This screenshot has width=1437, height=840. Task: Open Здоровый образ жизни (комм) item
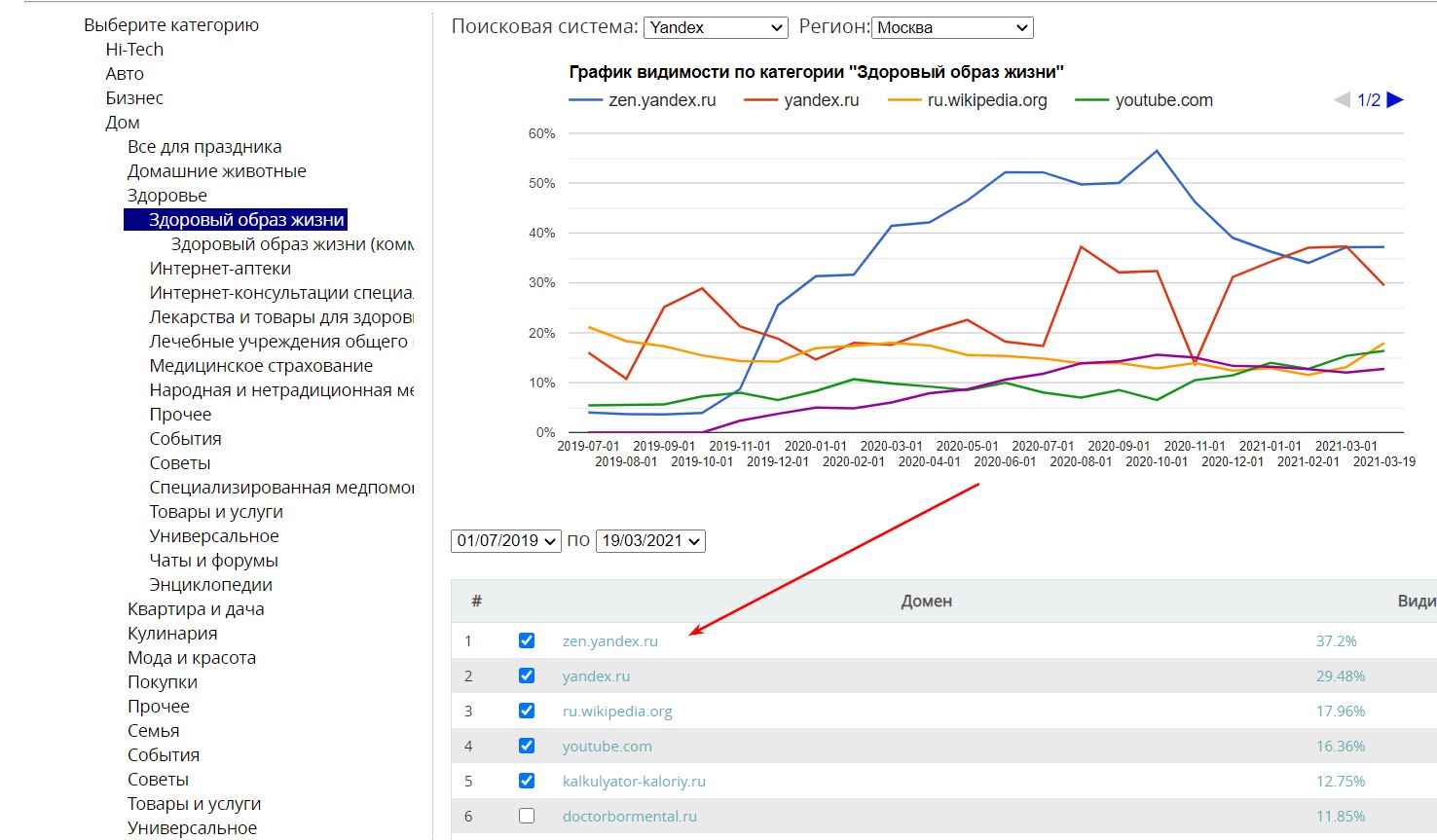coord(292,243)
